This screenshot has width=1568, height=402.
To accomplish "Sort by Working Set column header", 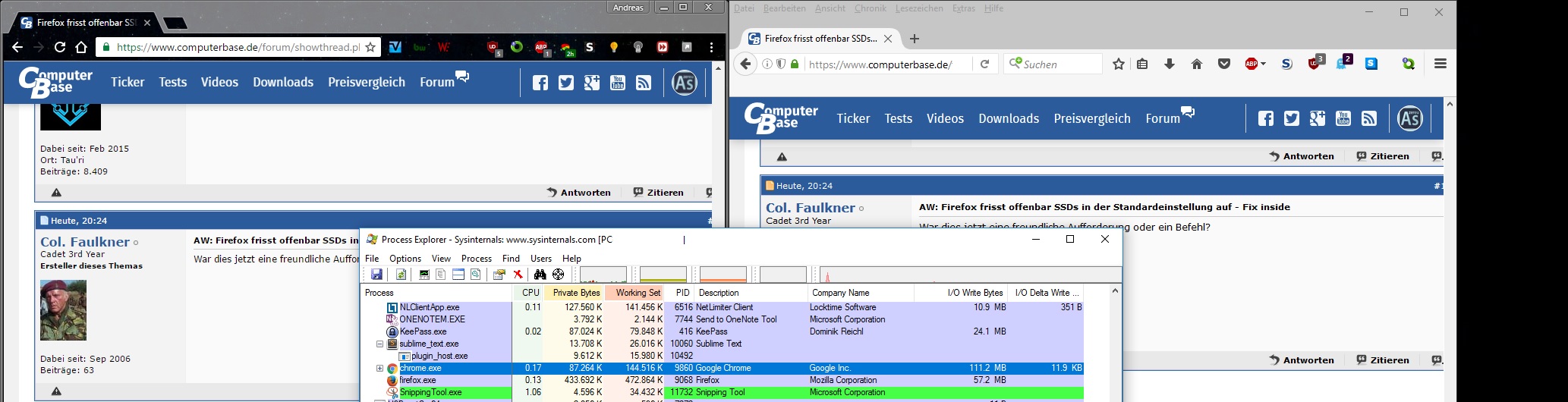I will [x=635, y=293].
